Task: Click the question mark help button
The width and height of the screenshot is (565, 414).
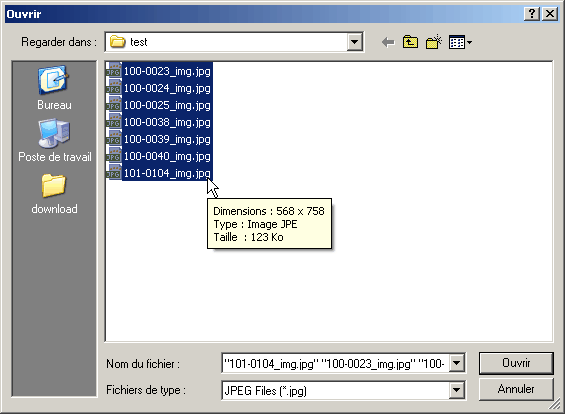Action: tap(532, 14)
